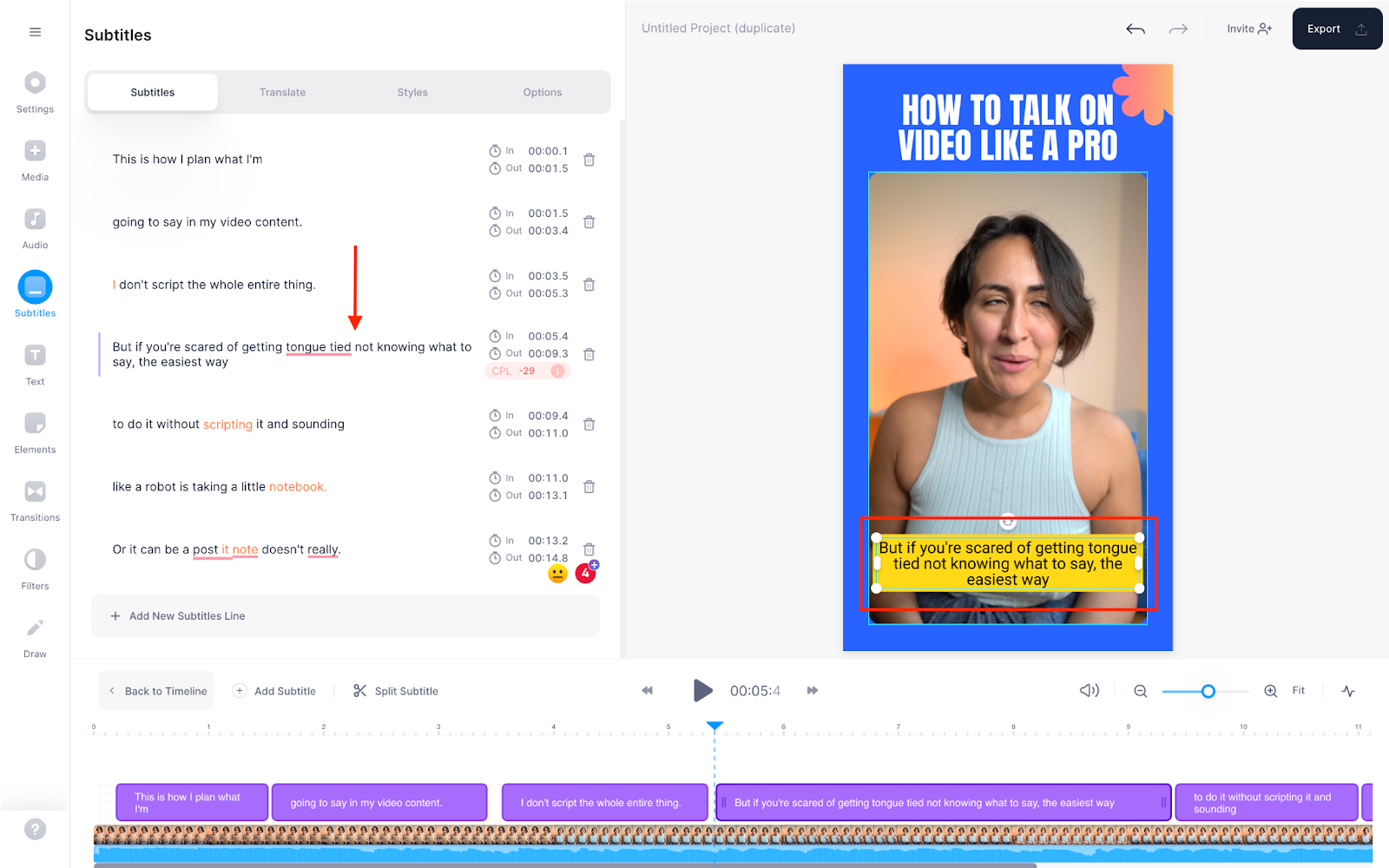Image resolution: width=1389 pixels, height=868 pixels.
Task: Click Split Subtitle
Action: coord(396,691)
